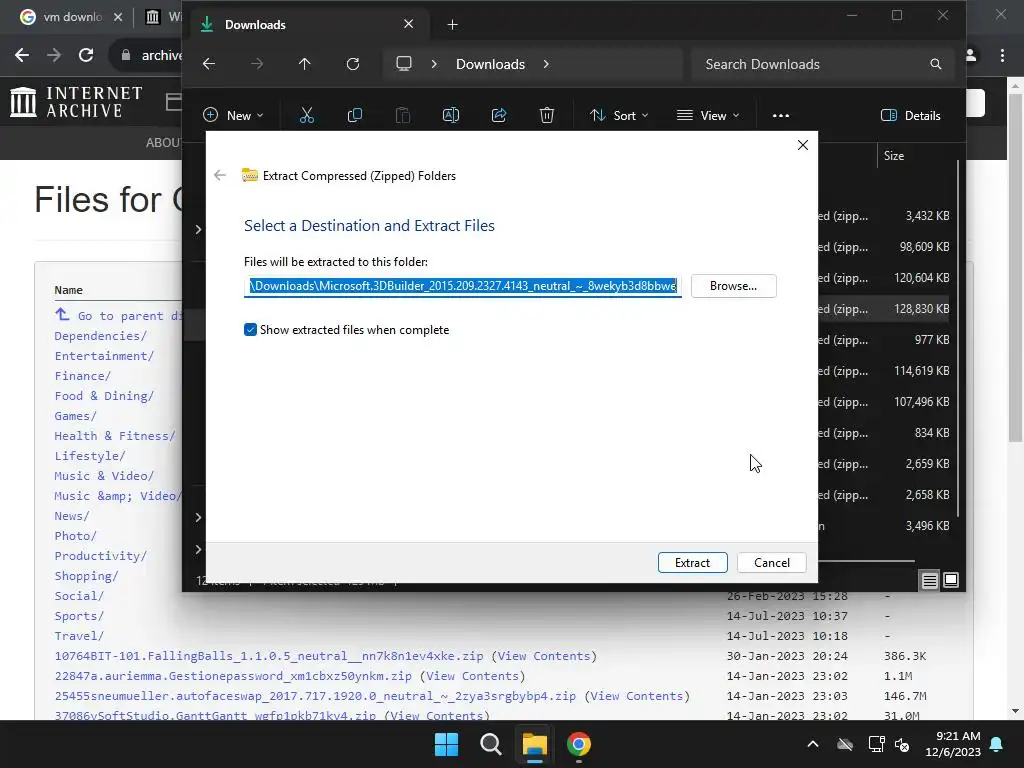Click the extraction destination path field

pos(463,286)
